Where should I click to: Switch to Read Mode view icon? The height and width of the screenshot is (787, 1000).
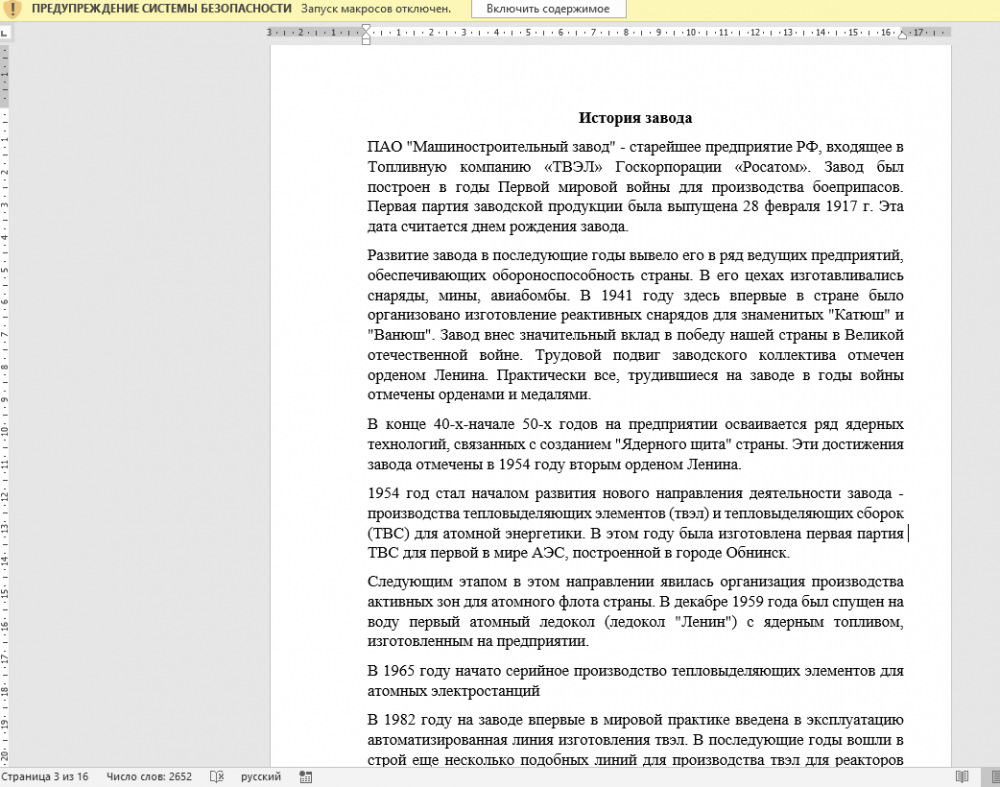962,776
